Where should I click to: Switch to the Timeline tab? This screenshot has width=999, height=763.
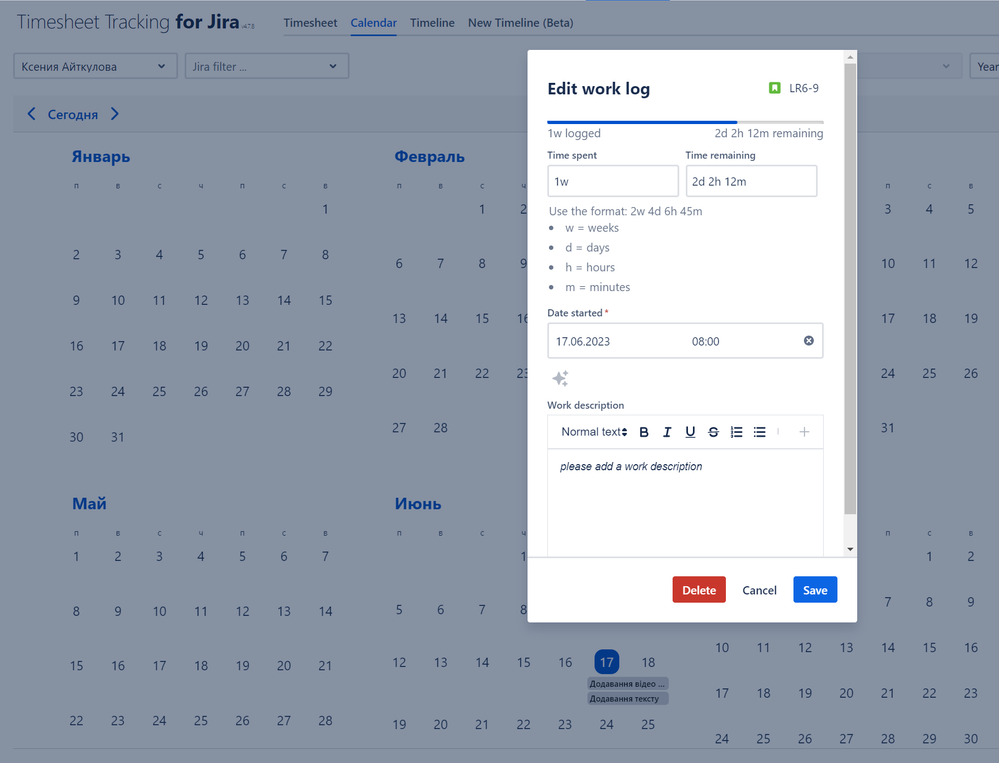click(x=432, y=23)
